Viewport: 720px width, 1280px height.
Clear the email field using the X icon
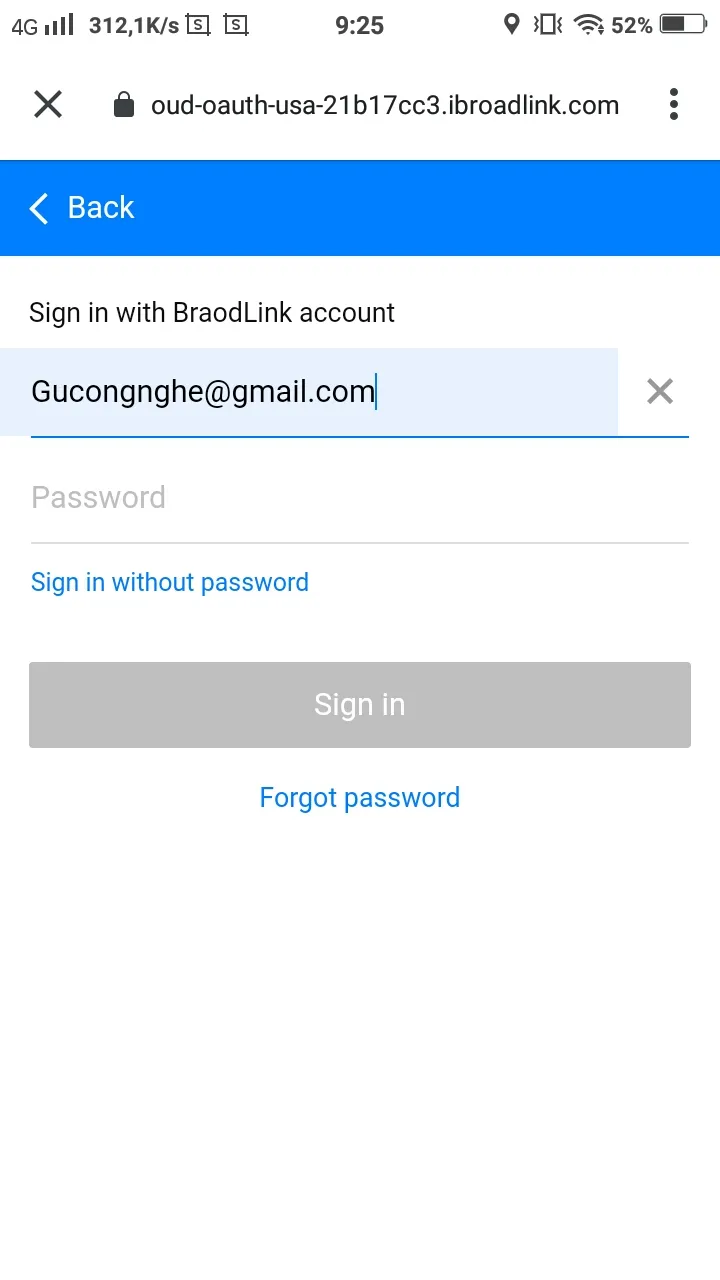coord(660,391)
